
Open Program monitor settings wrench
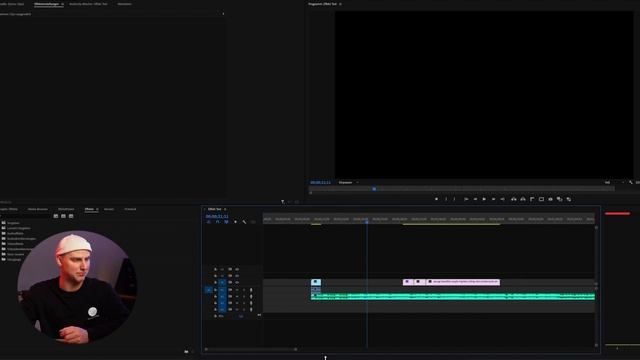631,182
